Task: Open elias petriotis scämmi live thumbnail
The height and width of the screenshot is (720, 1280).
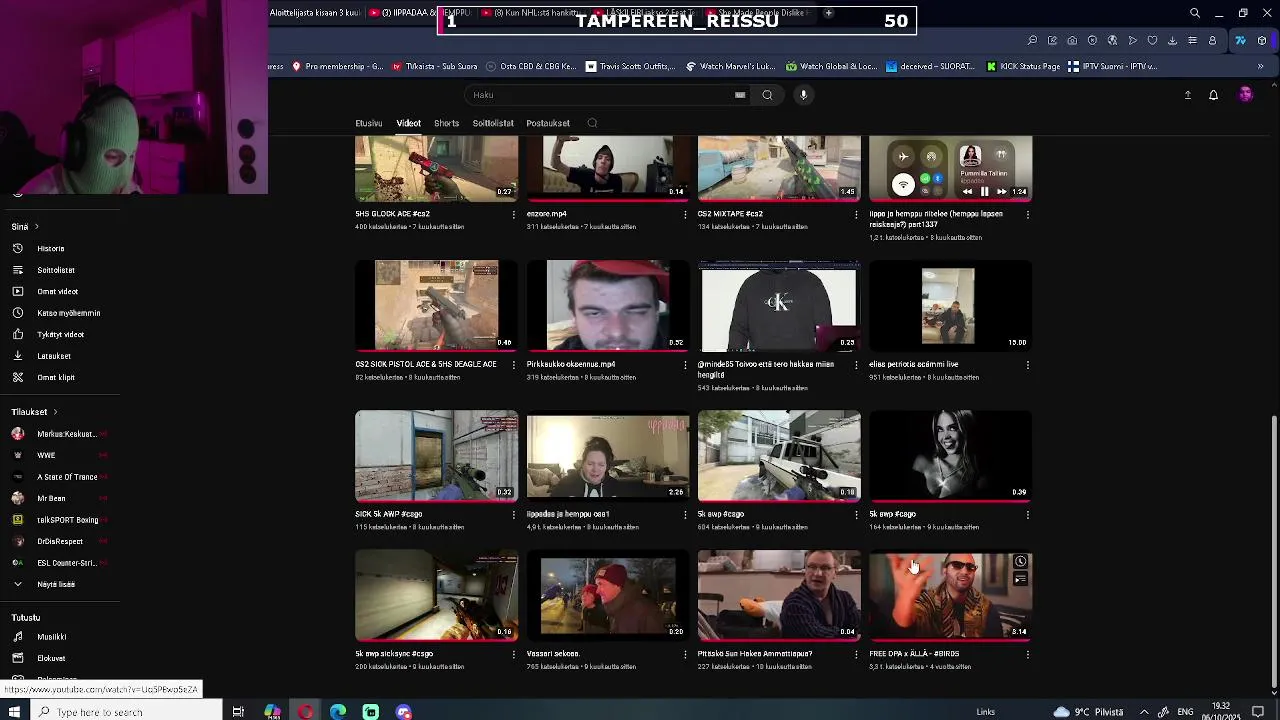Action: 949,306
